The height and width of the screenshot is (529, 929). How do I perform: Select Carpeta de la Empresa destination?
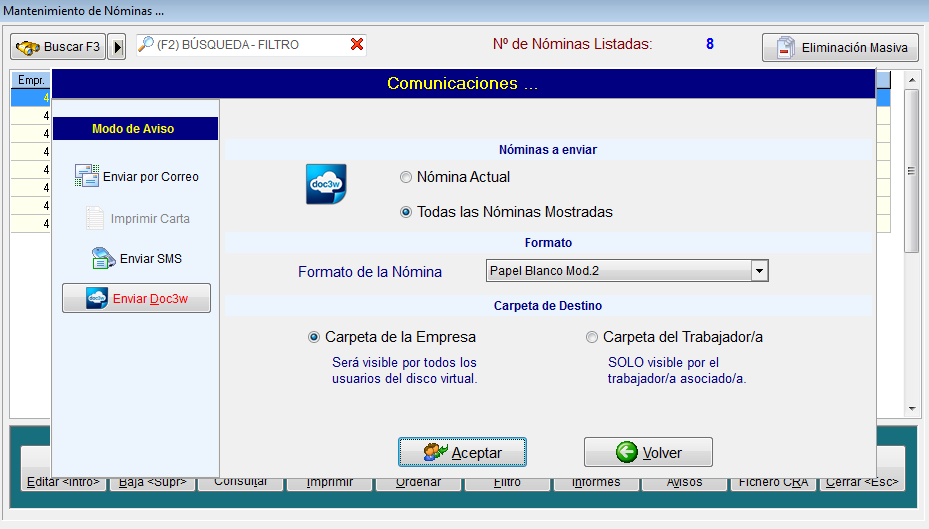pyautogui.click(x=314, y=337)
